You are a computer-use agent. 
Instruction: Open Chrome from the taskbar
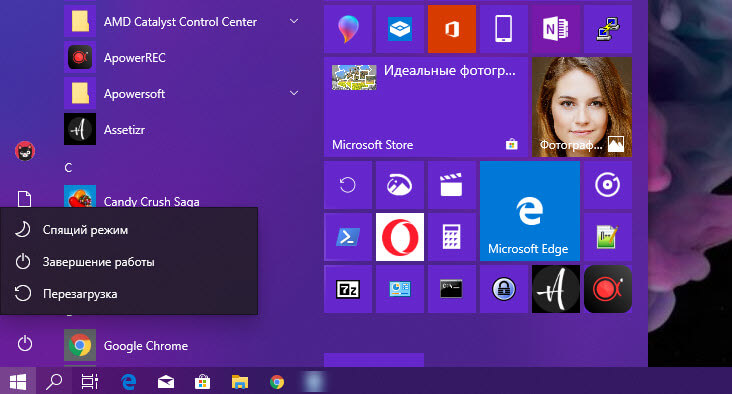click(277, 382)
